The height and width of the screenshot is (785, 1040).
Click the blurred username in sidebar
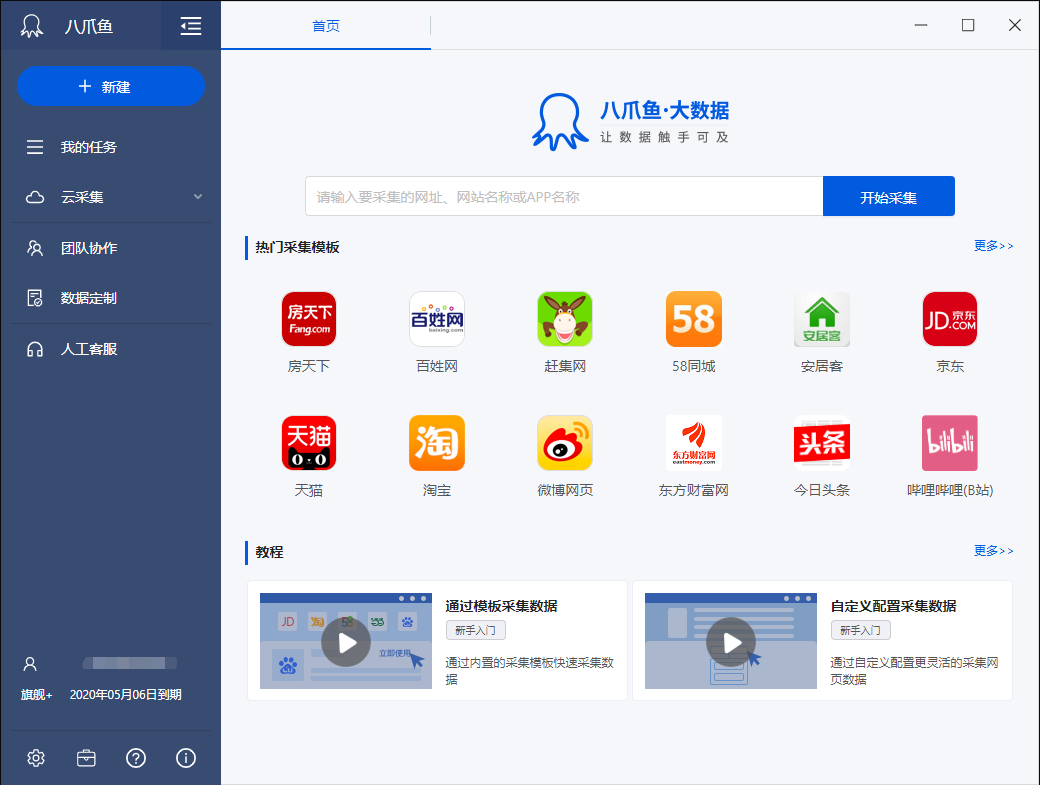click(129, 663)
